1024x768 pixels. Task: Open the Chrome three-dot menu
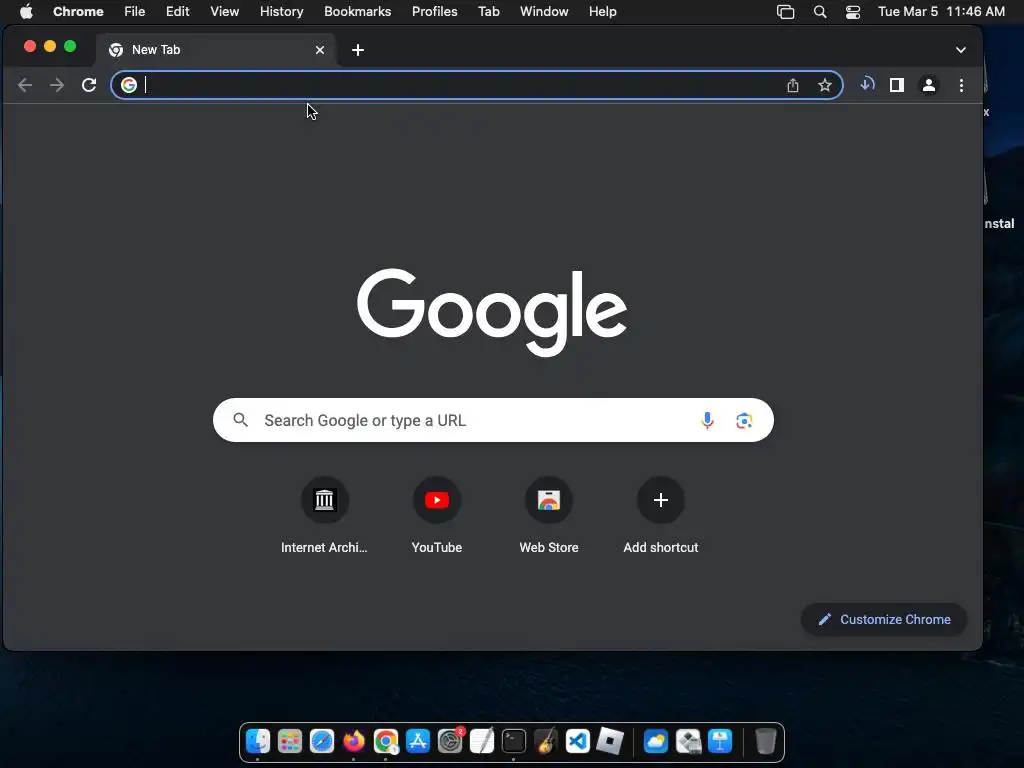(961, 85)
